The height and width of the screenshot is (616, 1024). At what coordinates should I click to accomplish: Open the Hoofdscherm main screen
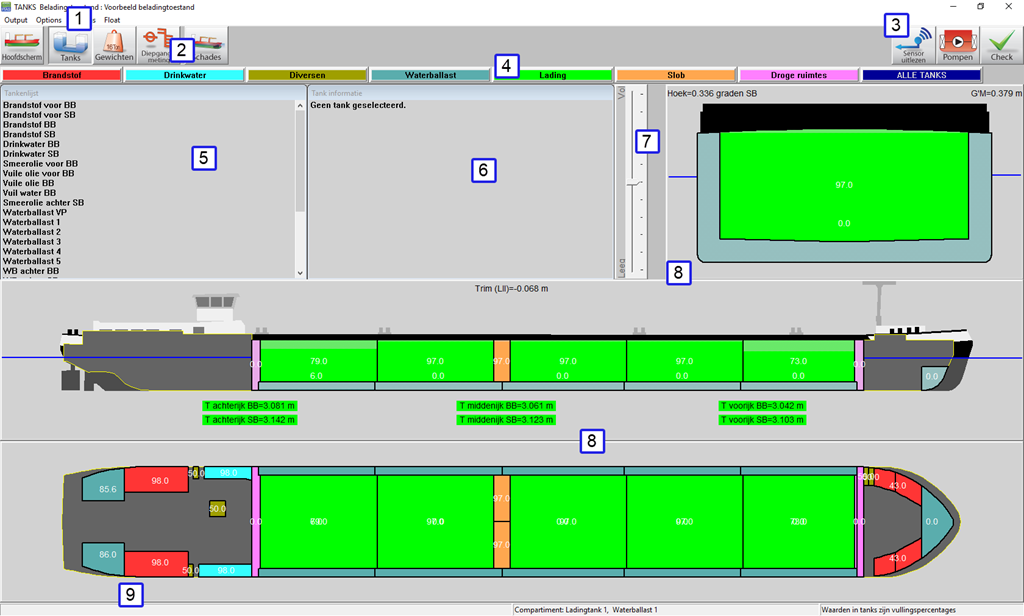click(x=22, y=45)
